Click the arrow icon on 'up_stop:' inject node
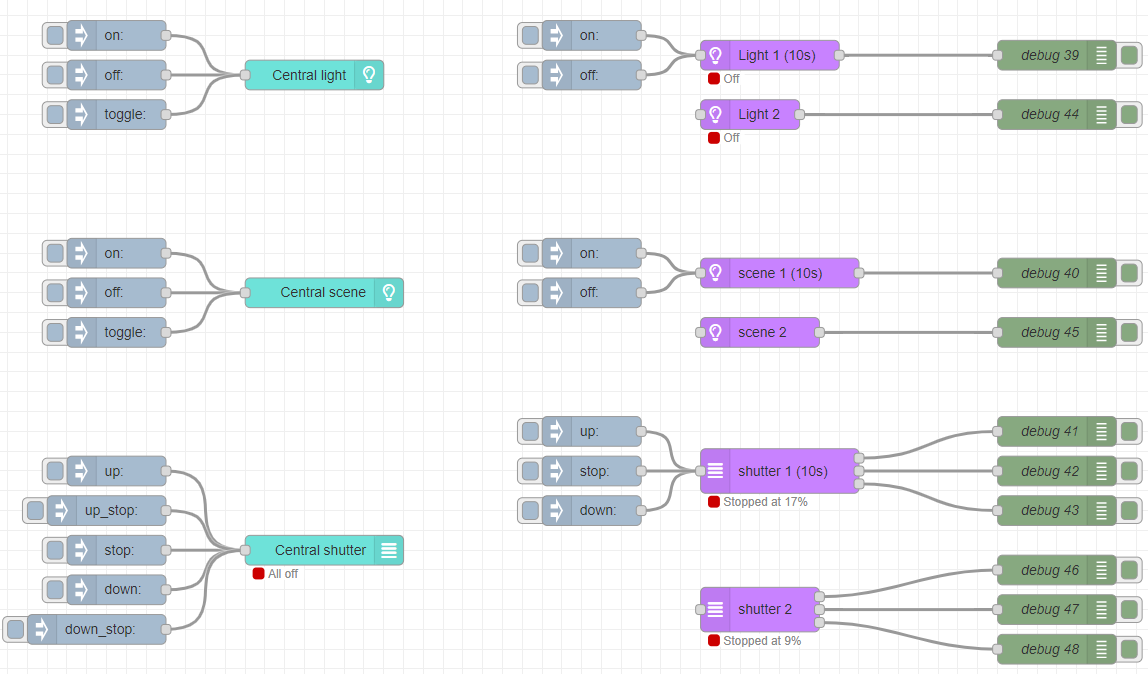1148x674 pixels. 62,510
